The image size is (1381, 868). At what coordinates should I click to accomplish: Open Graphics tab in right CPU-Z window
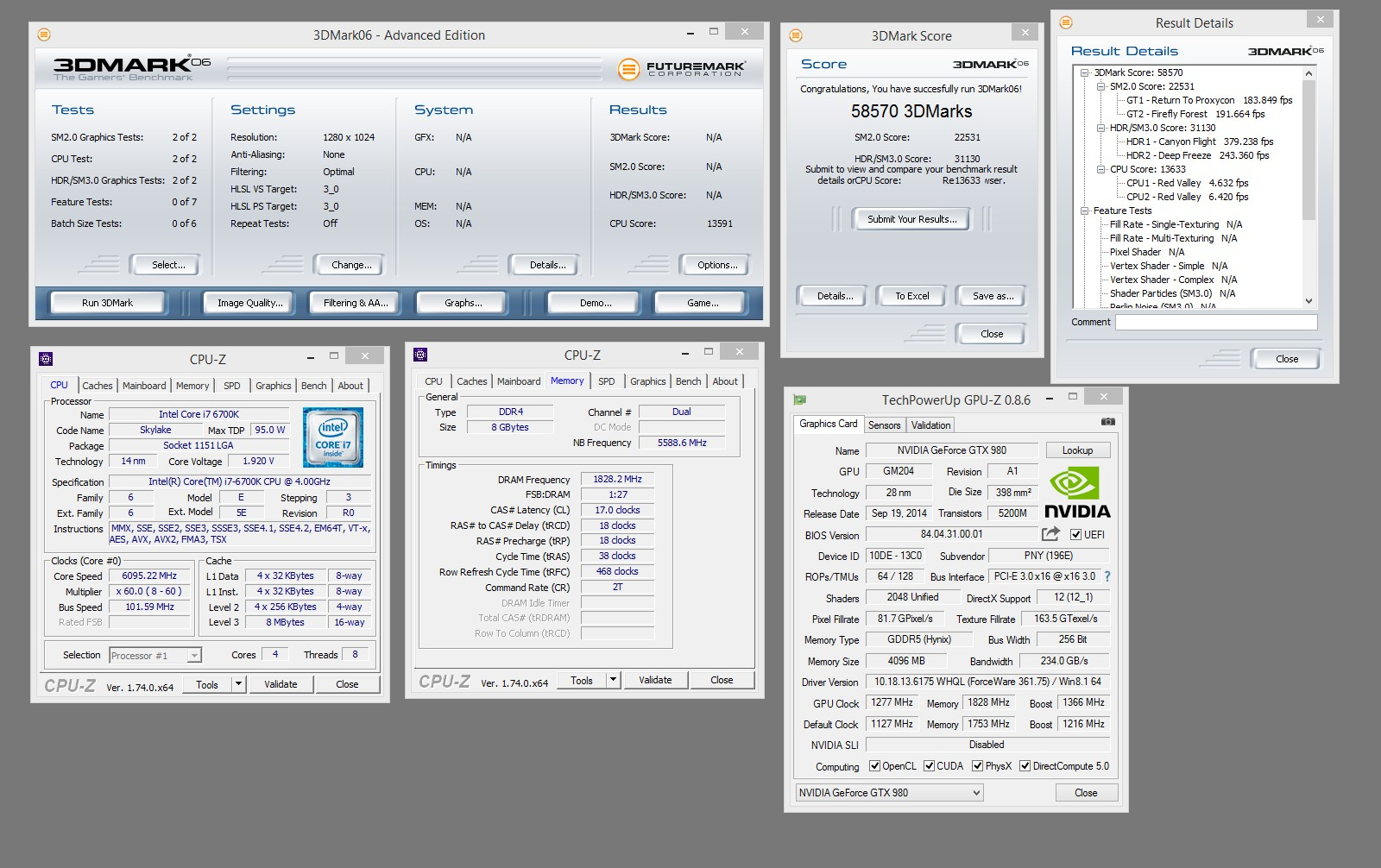648,381
